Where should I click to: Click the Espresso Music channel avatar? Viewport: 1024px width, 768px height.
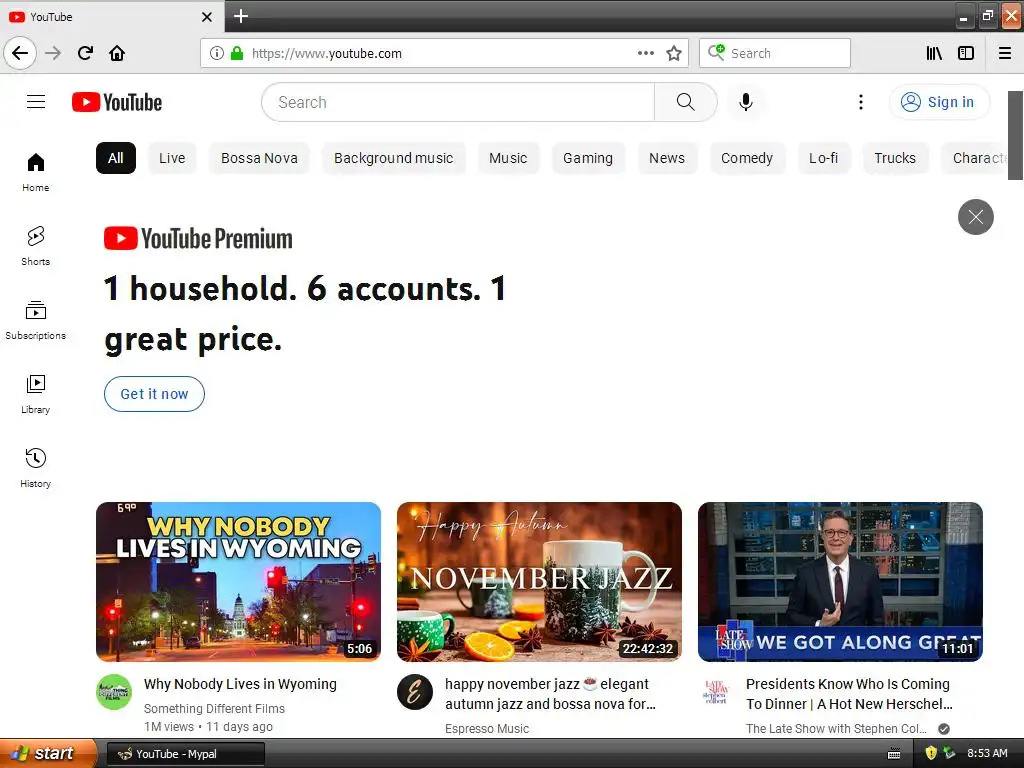point(415,692)
